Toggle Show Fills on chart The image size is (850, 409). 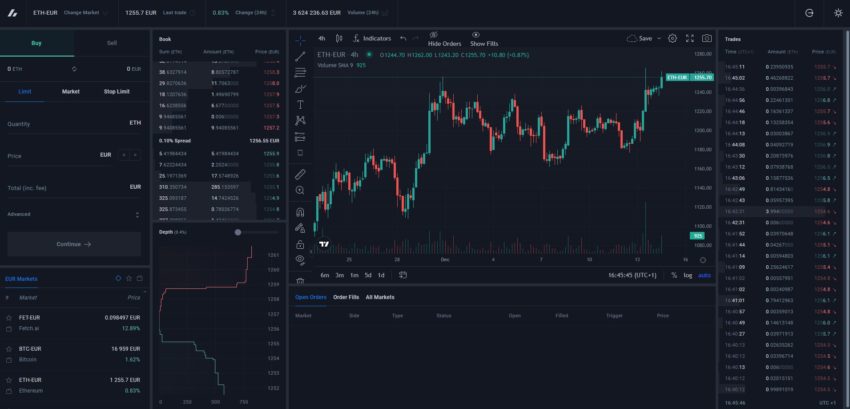coord(484,39)
